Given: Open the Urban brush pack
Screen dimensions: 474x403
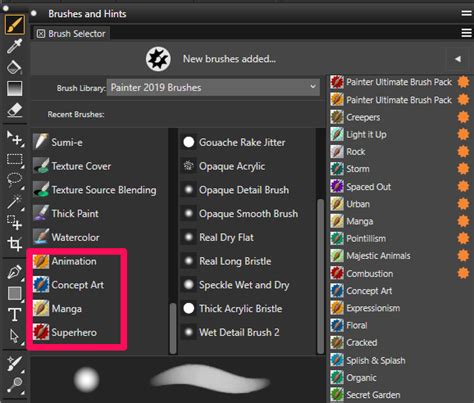Looking at the screenshot, I should (x=400, y=204).
